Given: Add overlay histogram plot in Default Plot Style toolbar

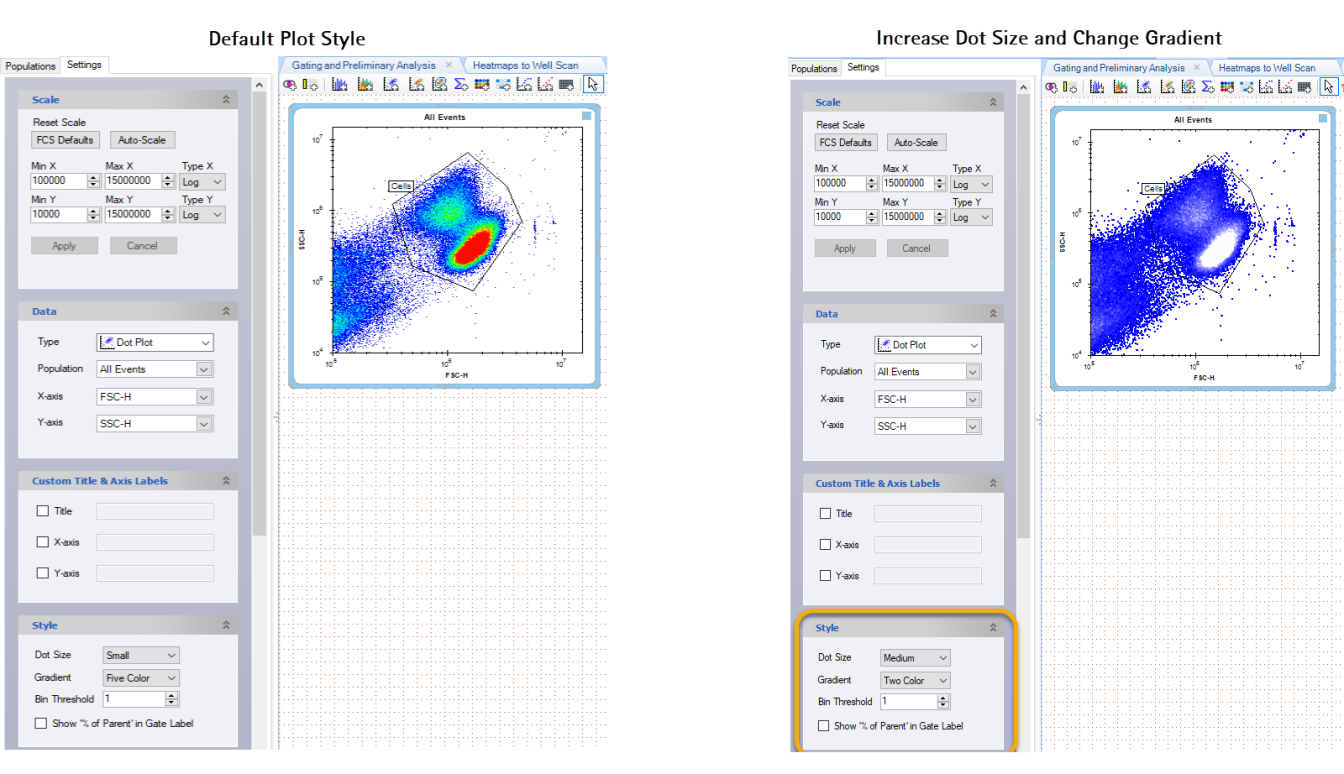Looking at the screenshot, I should tap(365, 85).
